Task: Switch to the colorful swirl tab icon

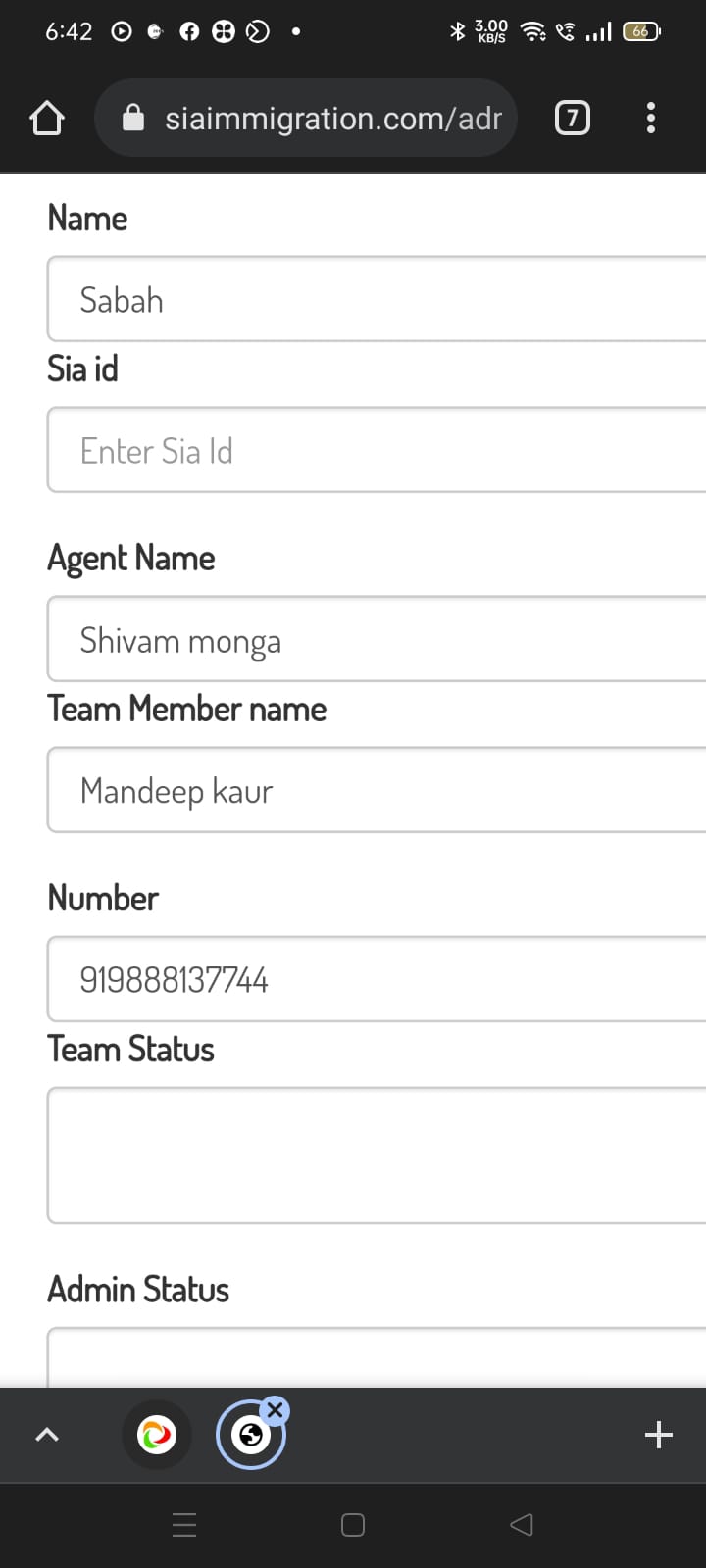Action: (x=157, y=1435)
